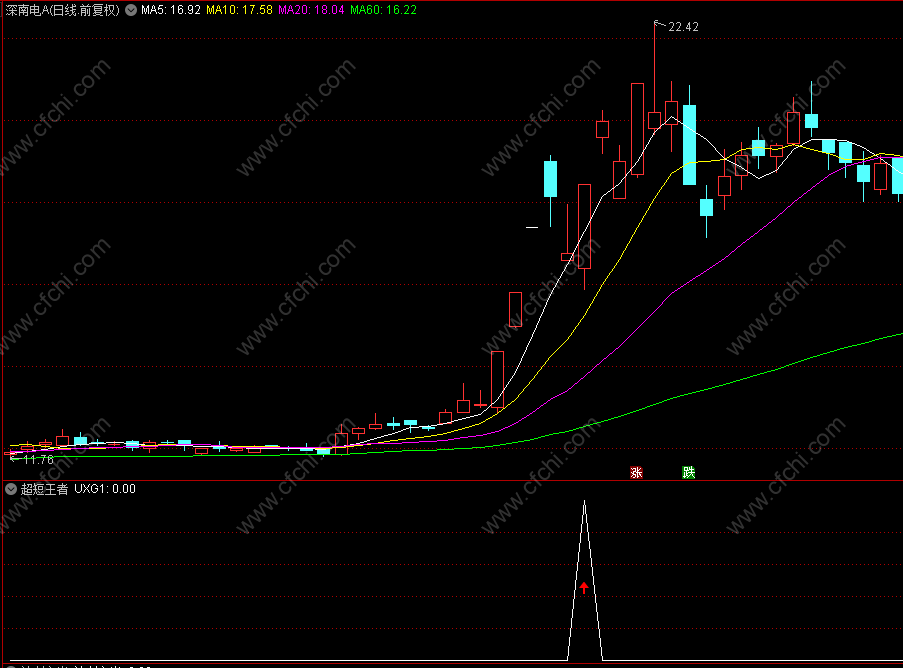The image size is (903, 668).
Task: Click the red 涨 marker icon
Action: 636,473
